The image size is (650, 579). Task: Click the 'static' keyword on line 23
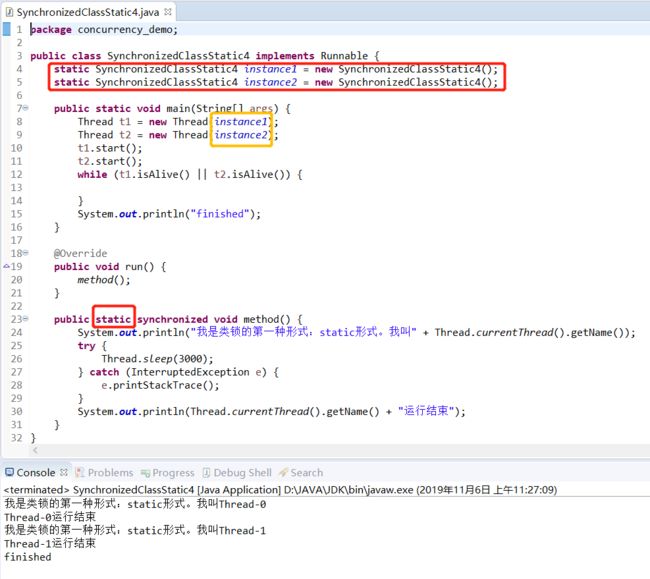pos(113,319)
